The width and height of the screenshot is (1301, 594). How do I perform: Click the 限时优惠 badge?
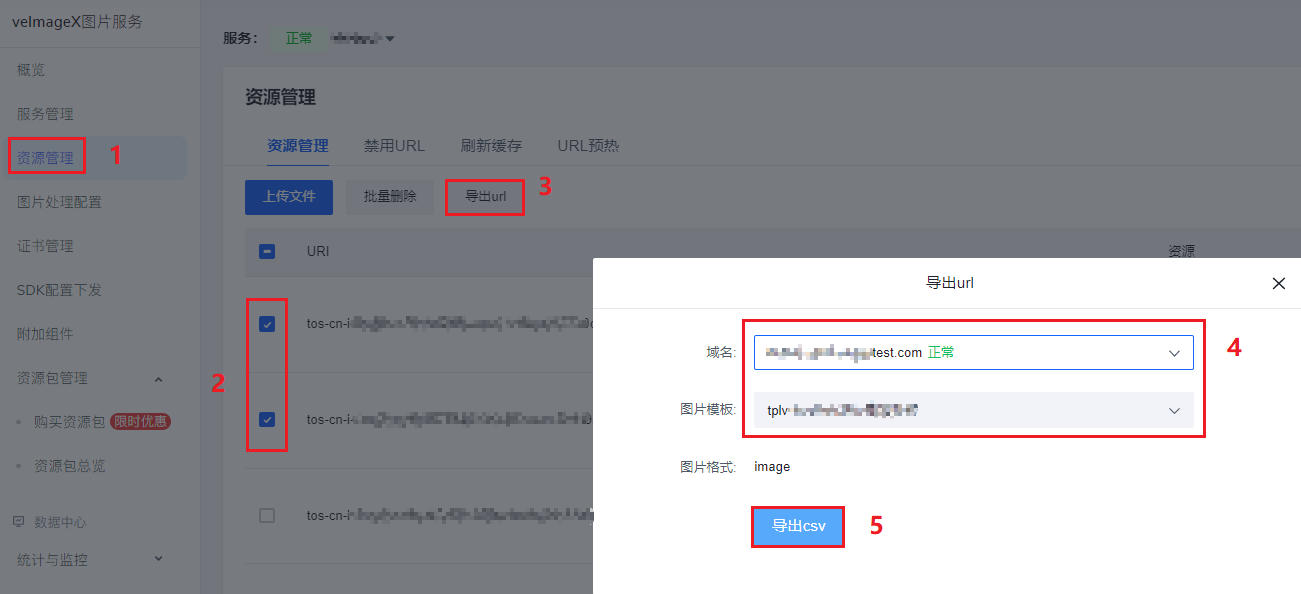pyautogui.click(x=141, y=422)
